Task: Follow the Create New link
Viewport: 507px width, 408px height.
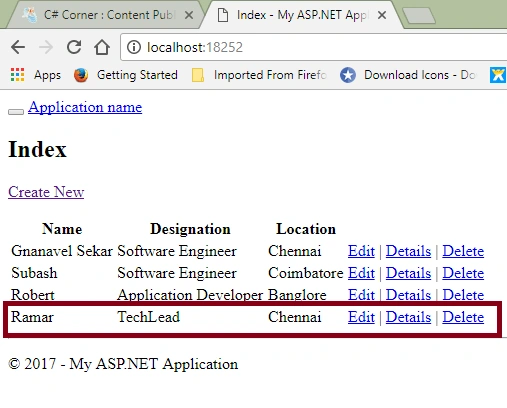Action: point(46,192)
